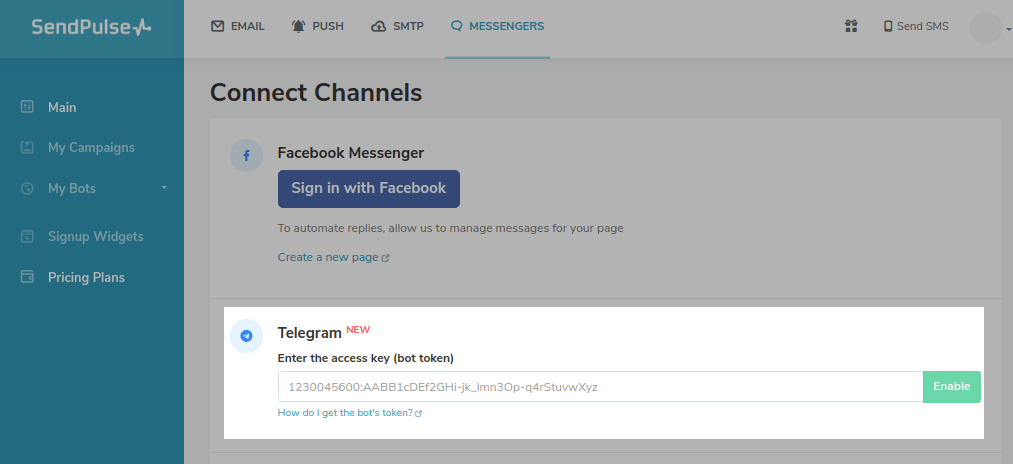Click the NEW badge next to Telegram
The height and width of the screenshot is (464, 1013).
coord(358,330)
